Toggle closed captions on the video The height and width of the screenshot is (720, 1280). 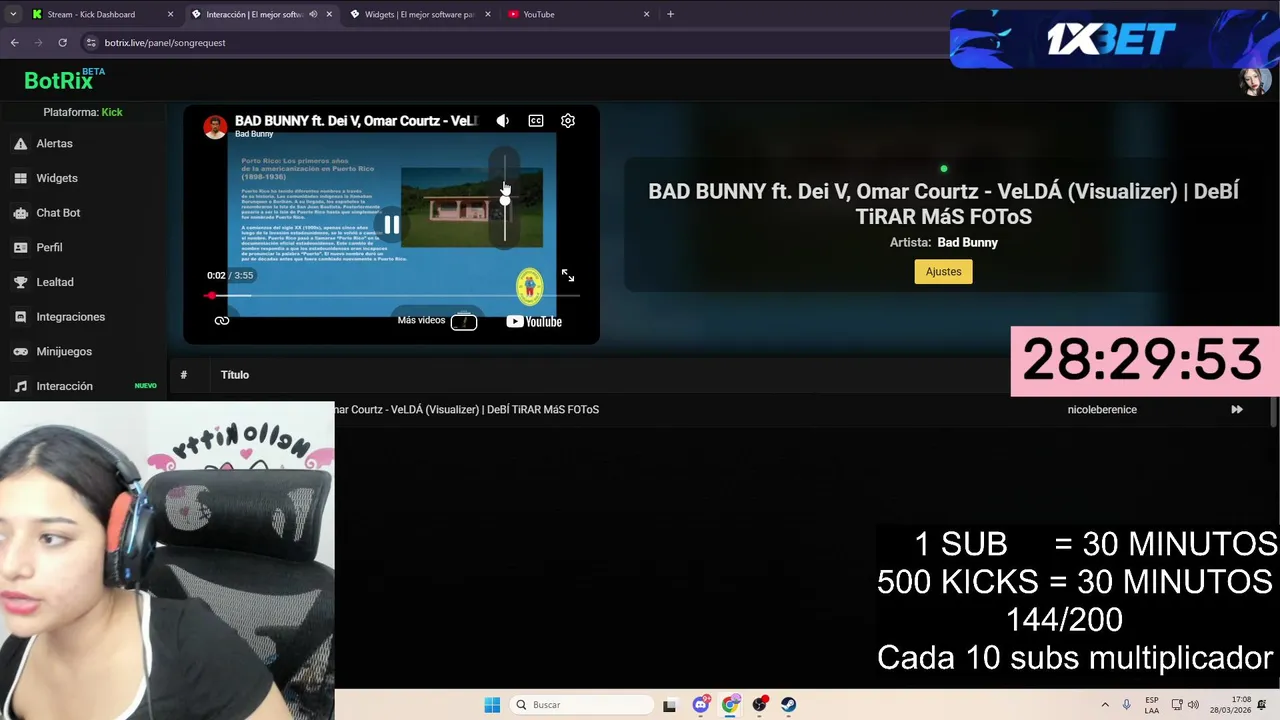[x=536, y=121]
